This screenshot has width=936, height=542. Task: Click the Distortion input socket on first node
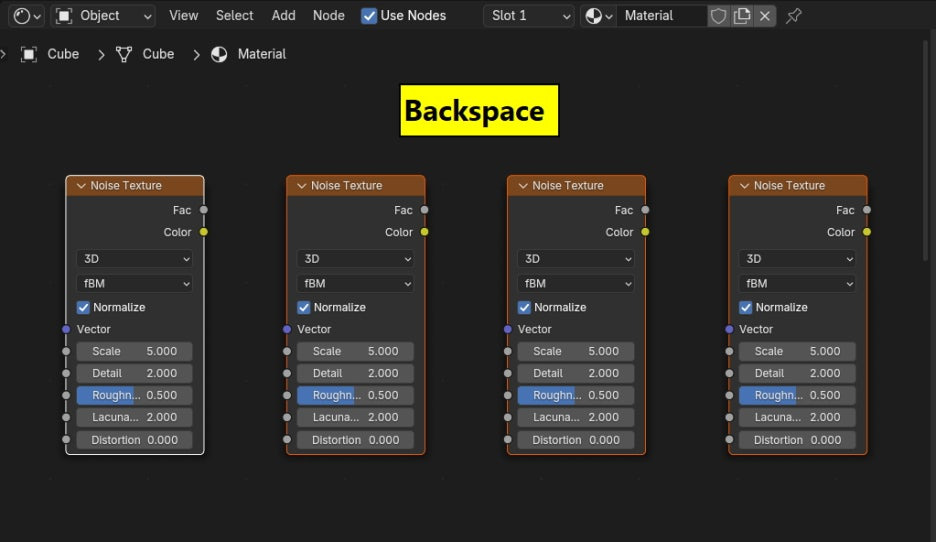pyautogui.click(x=66, y=439)
